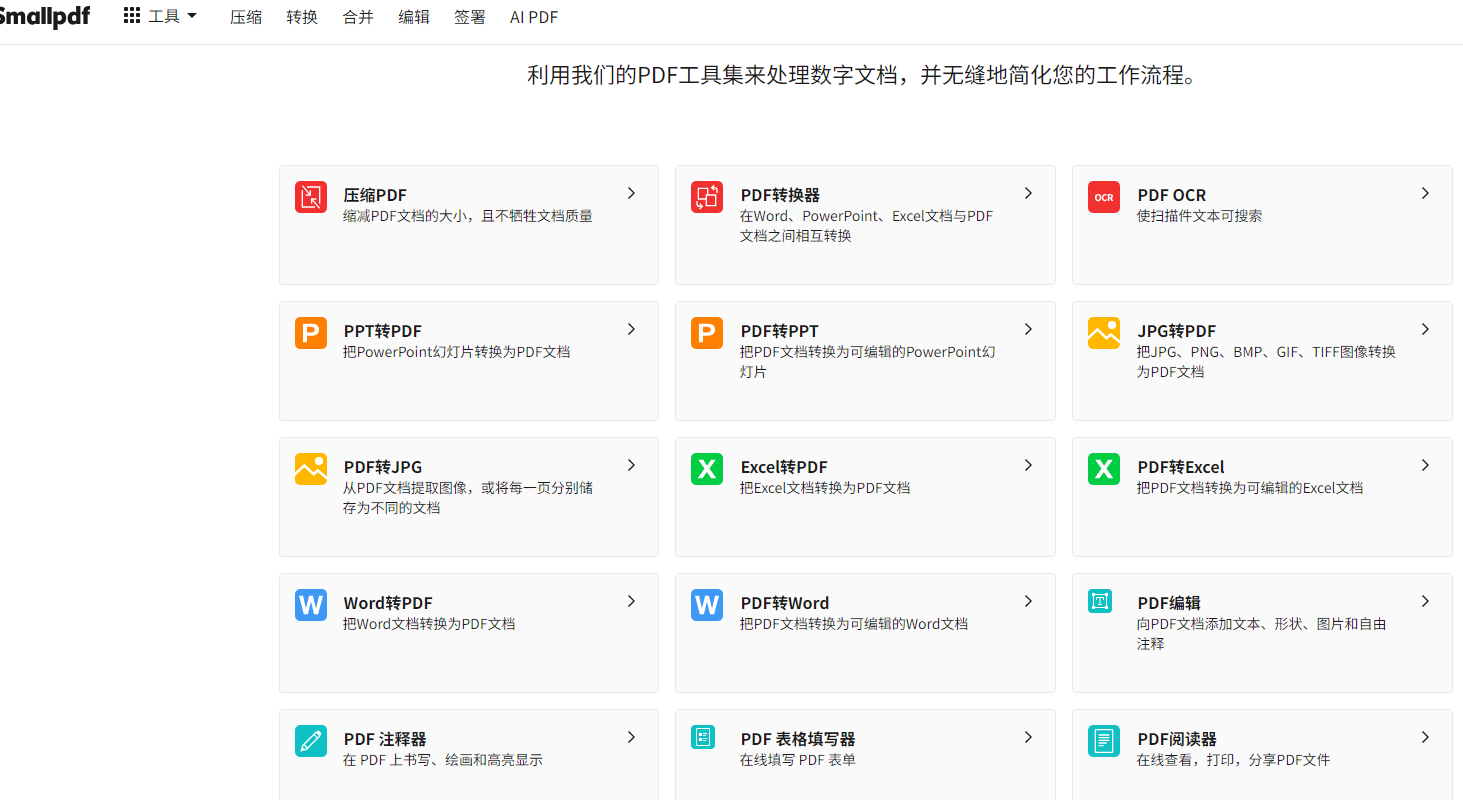Click the PDF阅读器 reader icon
Screen dimensions: 1463x800
point(1104,741)
